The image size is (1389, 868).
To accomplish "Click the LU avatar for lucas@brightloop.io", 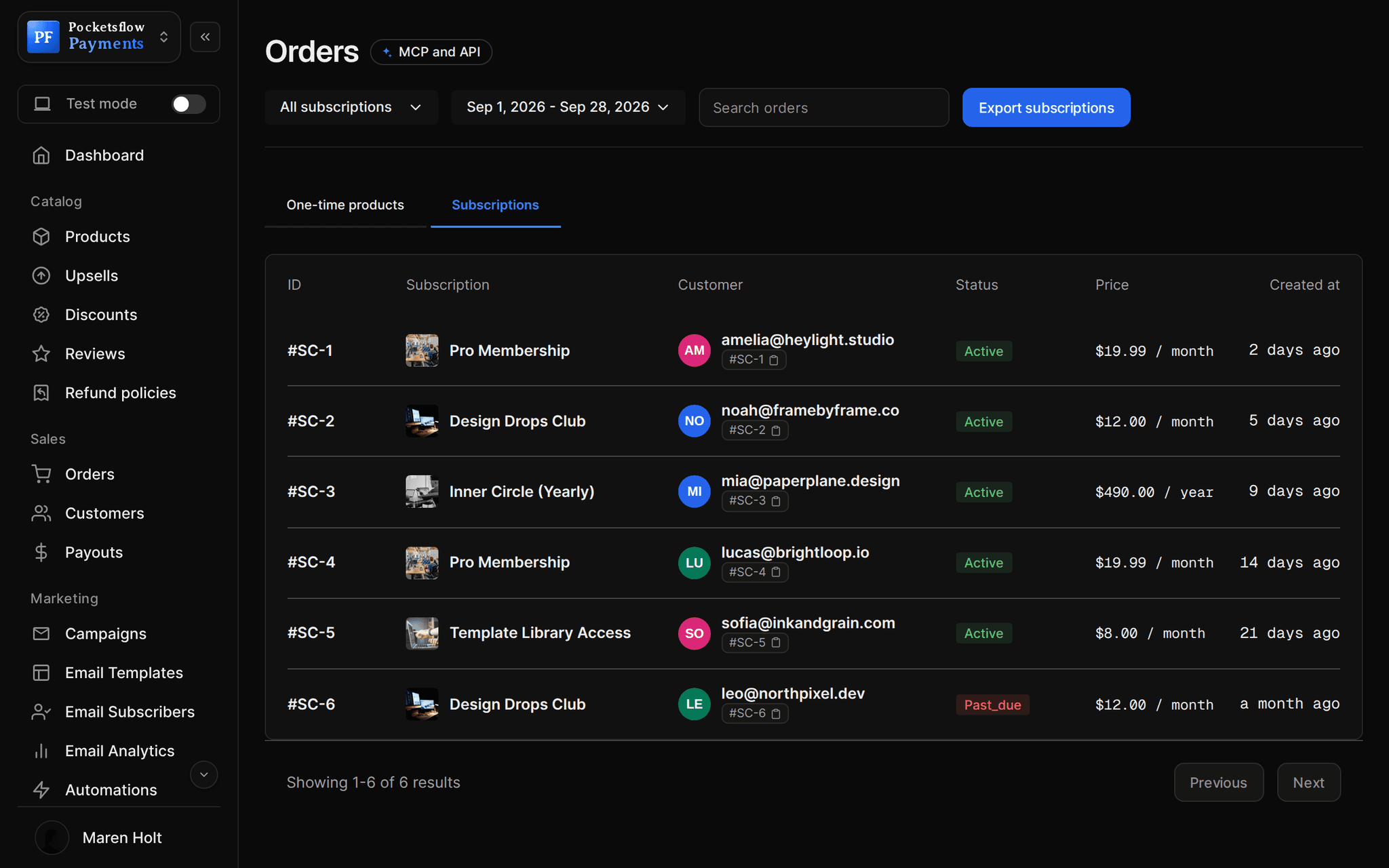I will pyautogui.click(x=694, y=563).
